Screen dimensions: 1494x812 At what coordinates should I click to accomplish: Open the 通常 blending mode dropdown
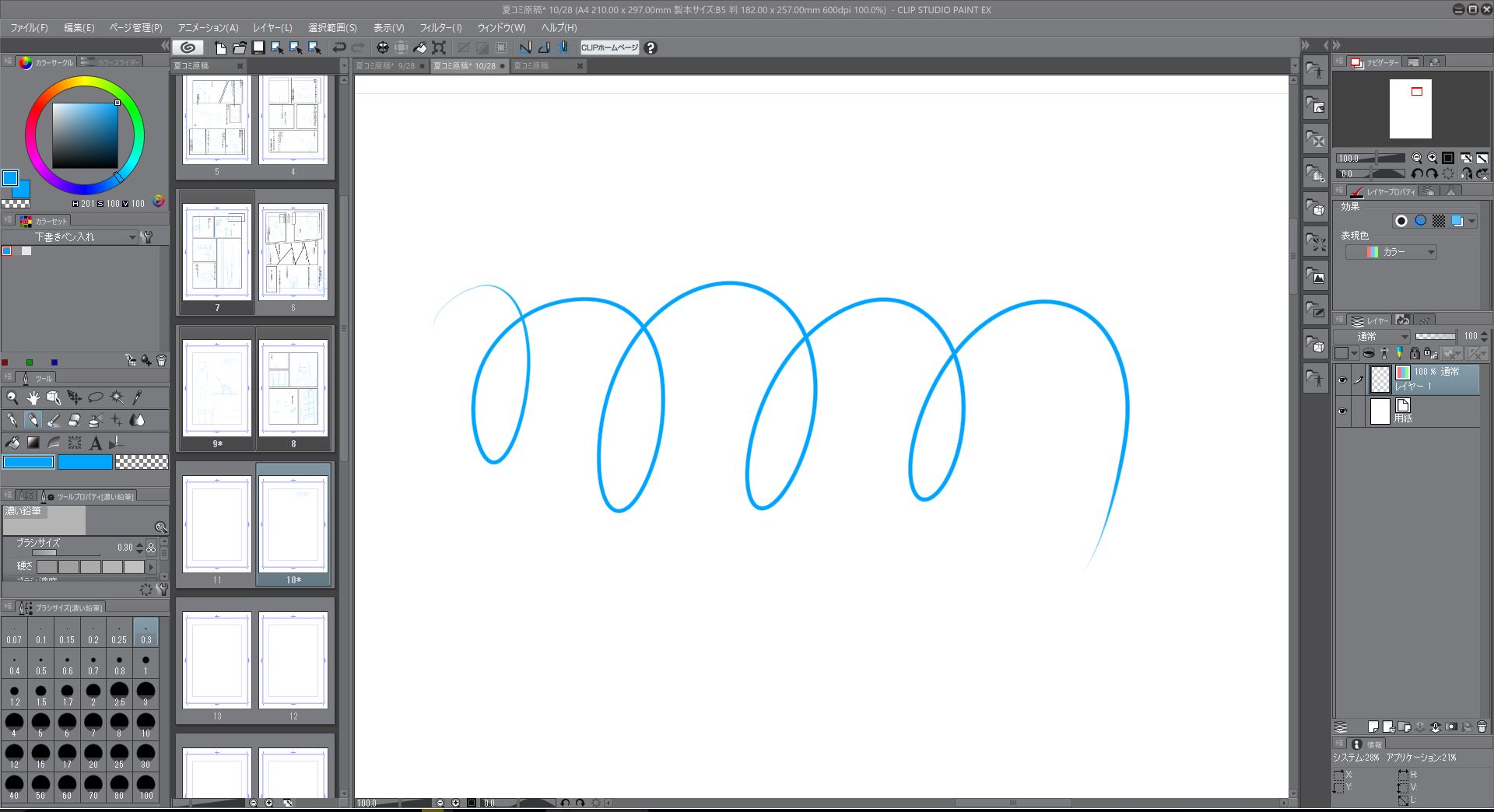(x=1373, y=336)
